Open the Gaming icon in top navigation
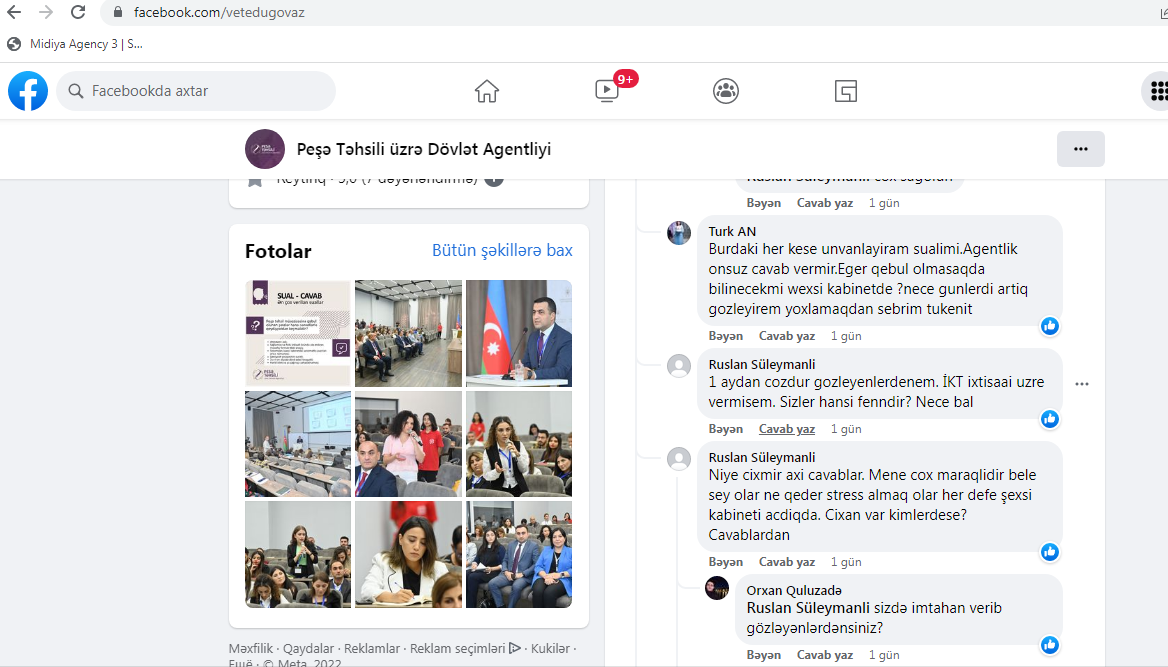The width and height of the screenshot is (1168, 667). [x=845, y=91]
